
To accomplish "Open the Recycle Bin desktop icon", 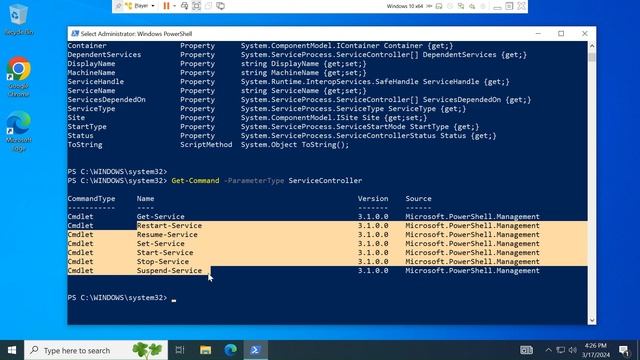I will (x=18, y=19).
